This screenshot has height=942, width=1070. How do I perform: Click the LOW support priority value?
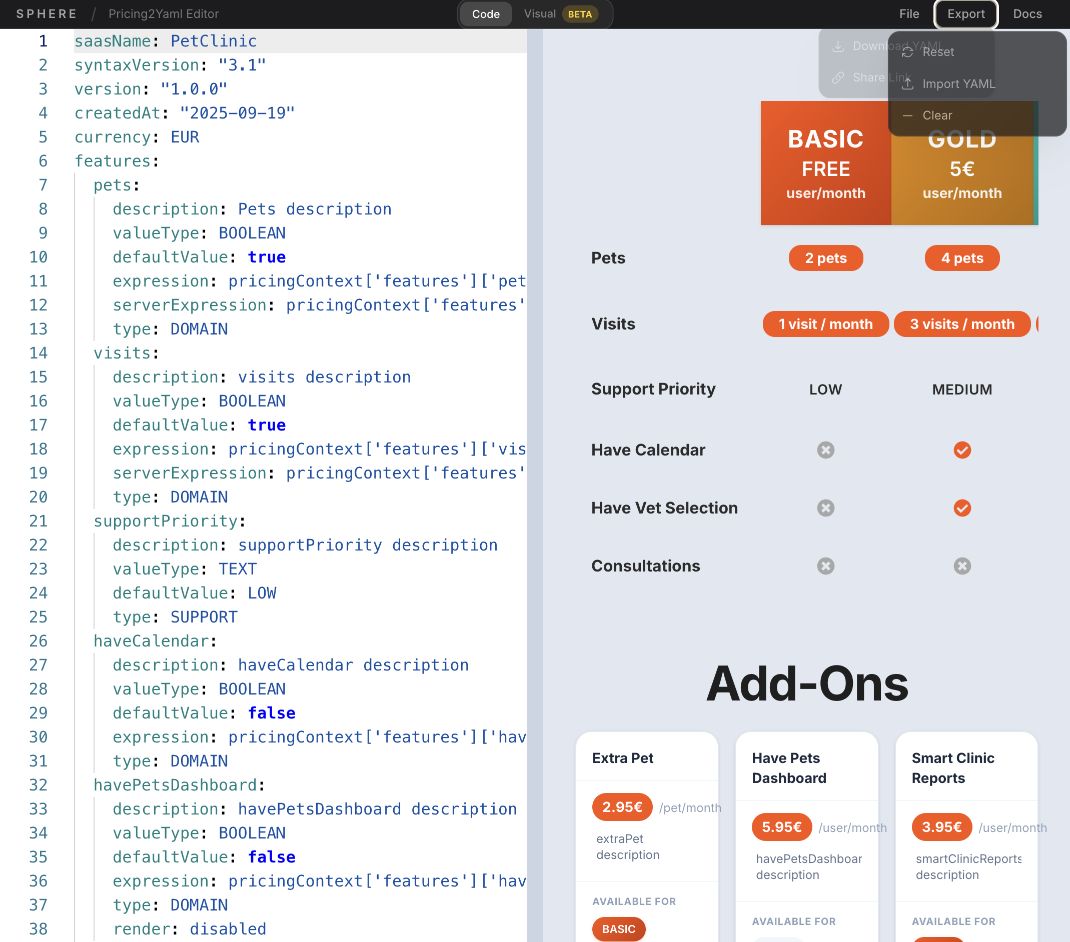click(826, 390)
